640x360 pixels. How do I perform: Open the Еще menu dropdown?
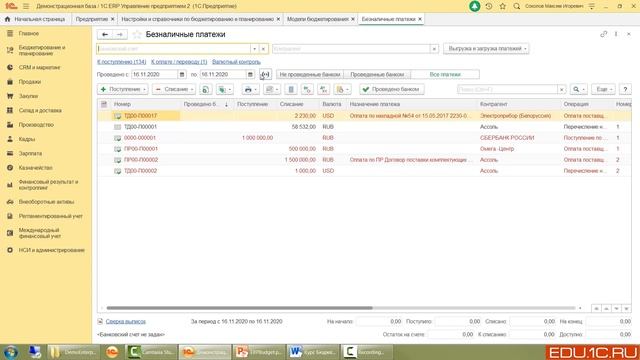pyautogui.click(x=603, y=89)
